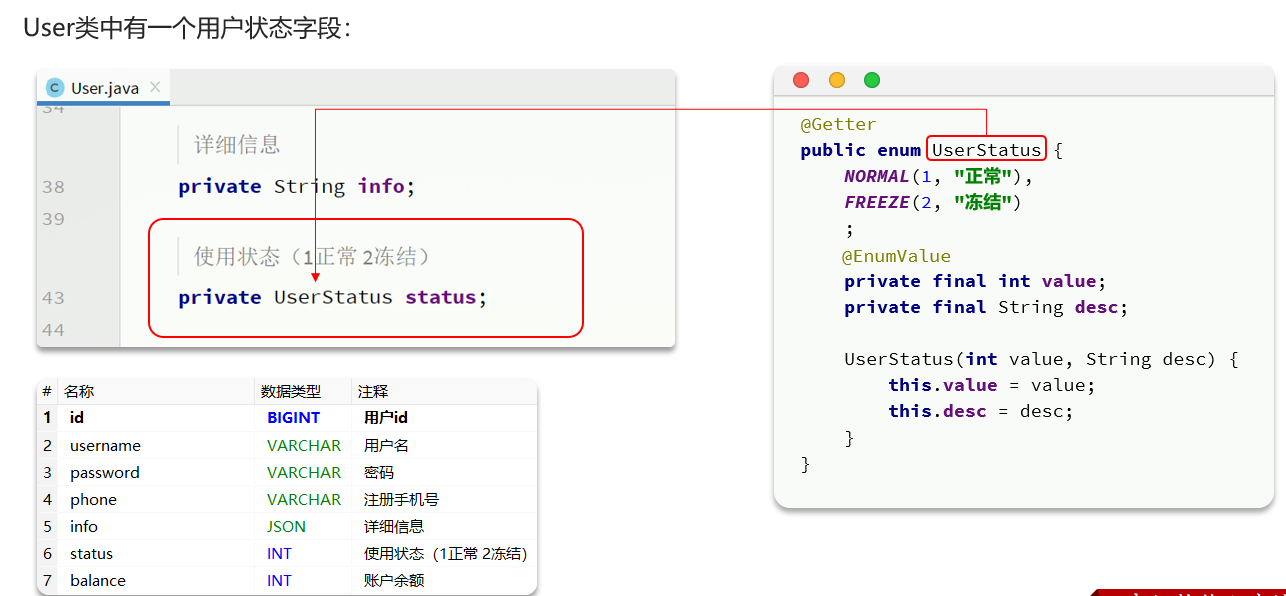
Task: Click the VARCHAR type of phone row
Action: click(x=304, y=499)
